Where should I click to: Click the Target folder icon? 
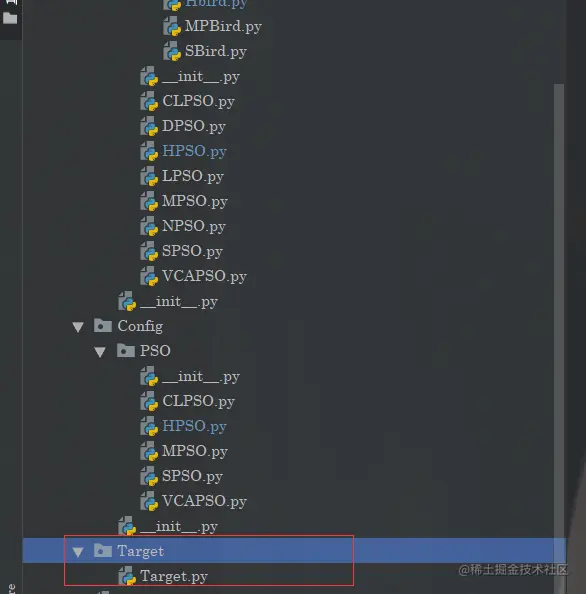point(103,550)
